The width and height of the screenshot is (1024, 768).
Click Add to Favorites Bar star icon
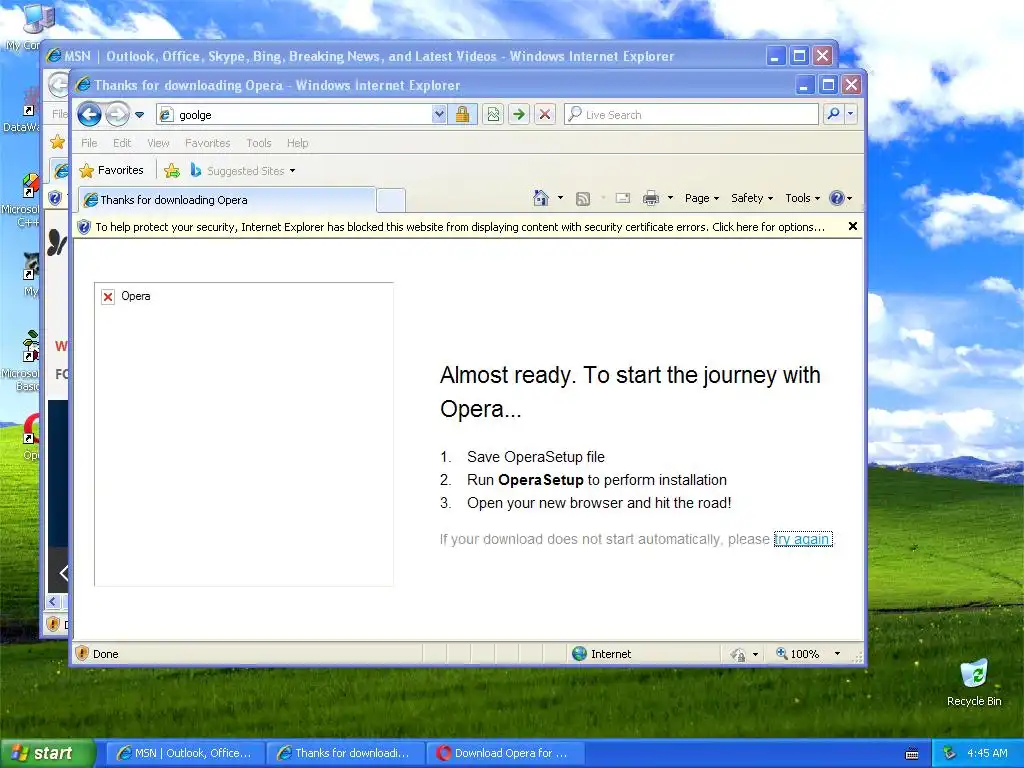tap(172, 170)
